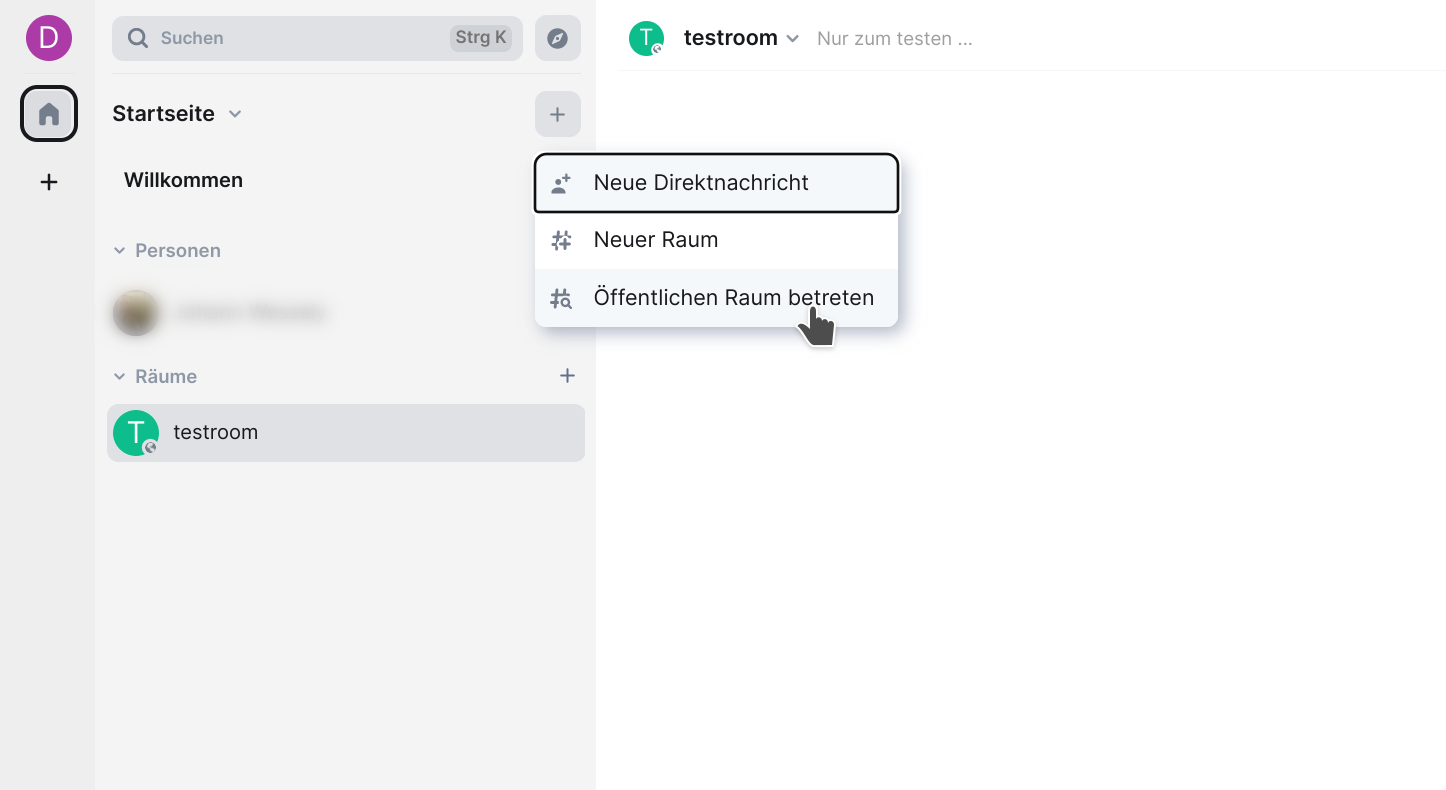The height and width of the screenshot is (790, 1446).
Task: Click the plus button beside Startseite
Action: (x=557, y=114)
